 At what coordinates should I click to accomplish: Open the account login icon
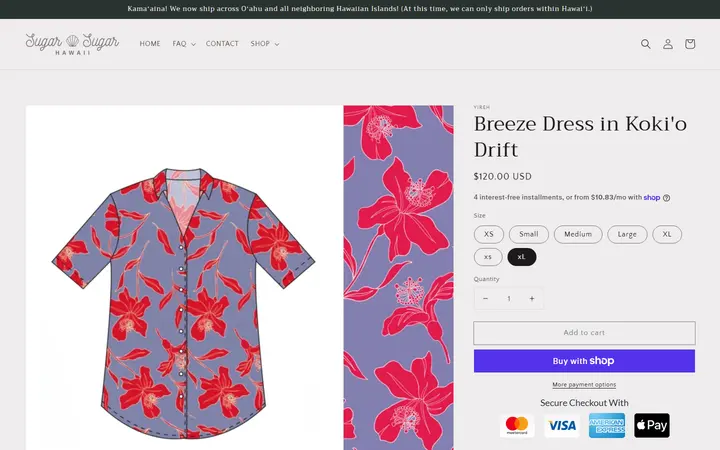(x=668, y=44)
